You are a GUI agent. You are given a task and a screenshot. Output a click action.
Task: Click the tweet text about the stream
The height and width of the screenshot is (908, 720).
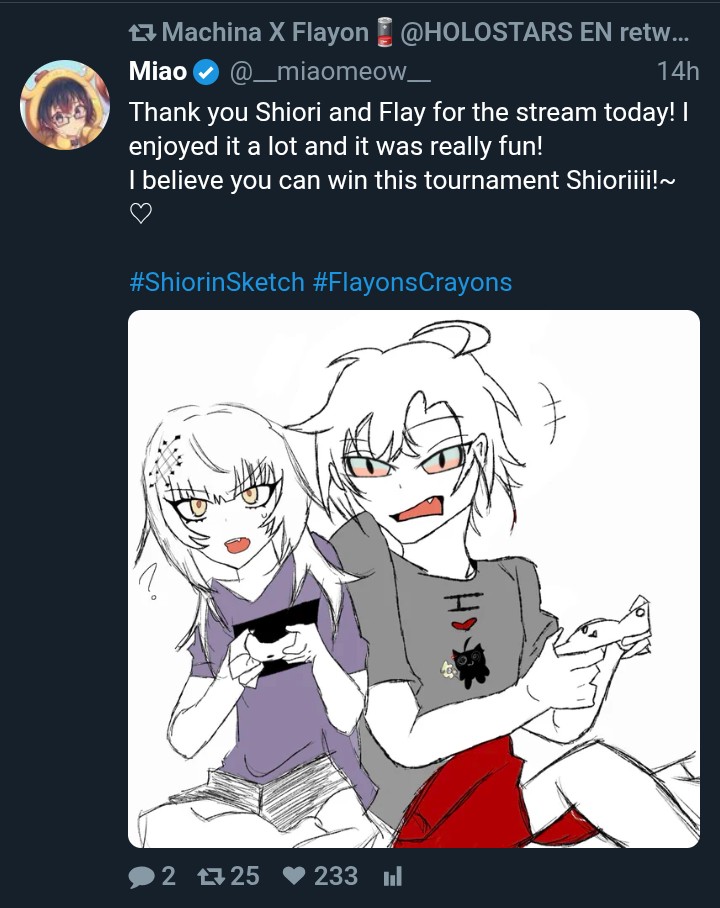(408, 146)
